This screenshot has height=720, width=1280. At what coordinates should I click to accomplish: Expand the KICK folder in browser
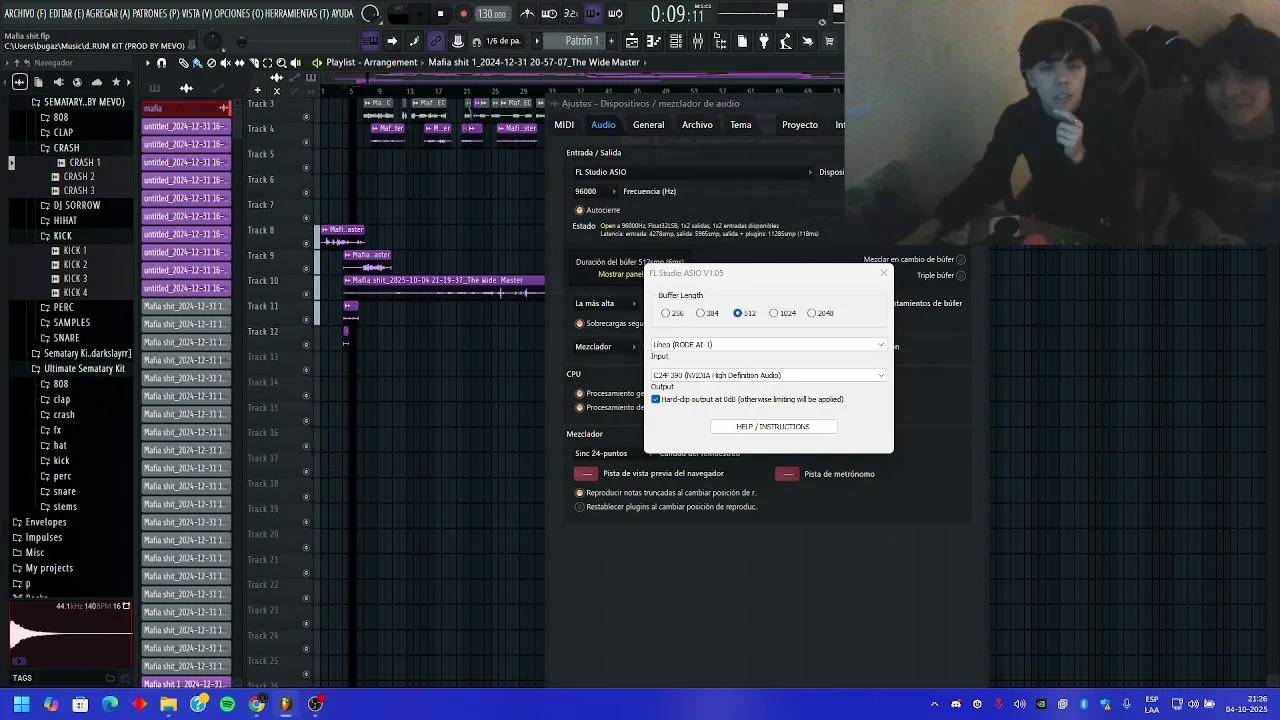tap(62, 236)
